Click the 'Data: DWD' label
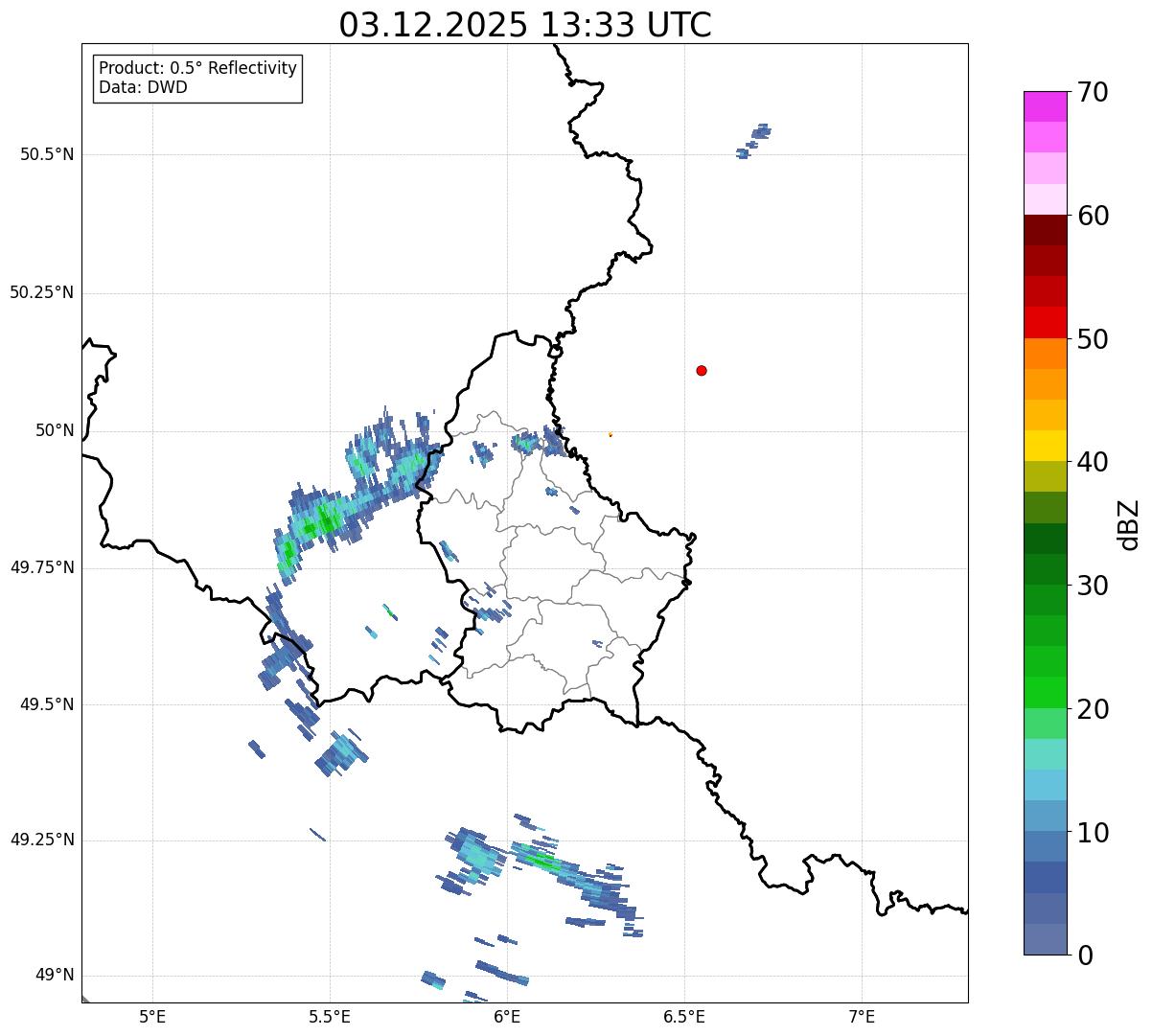 pos(143,88)
